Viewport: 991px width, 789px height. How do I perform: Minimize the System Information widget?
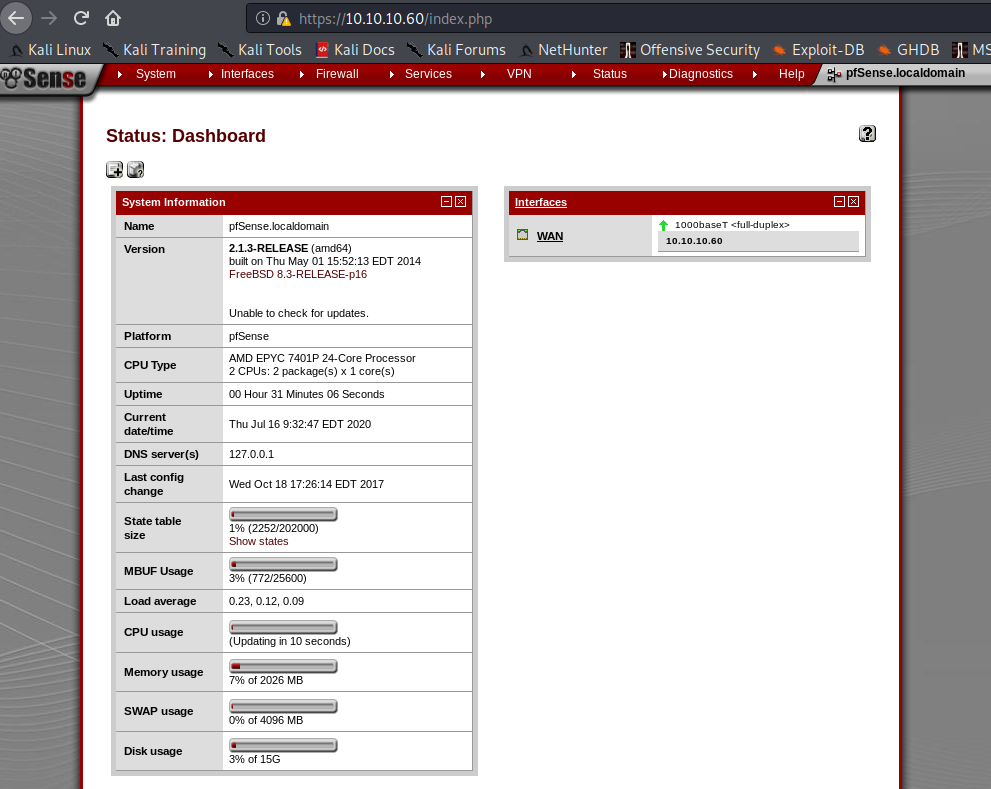pyautogui.click(x=446, y=202)
